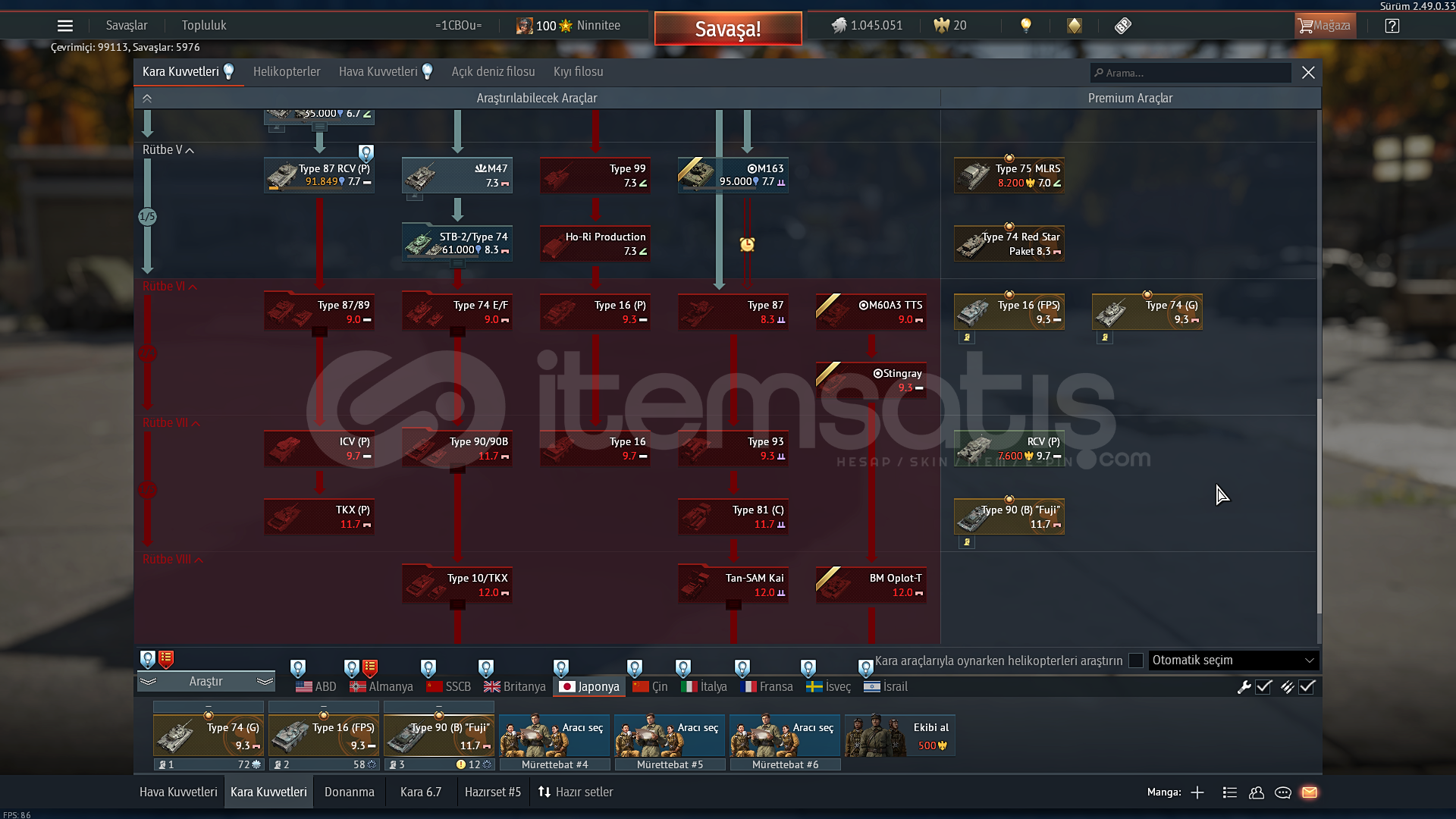Viewport: 1456px width, 819px height.
Task: Expand left chevron of Araştır button
Action: coord(148,682)
